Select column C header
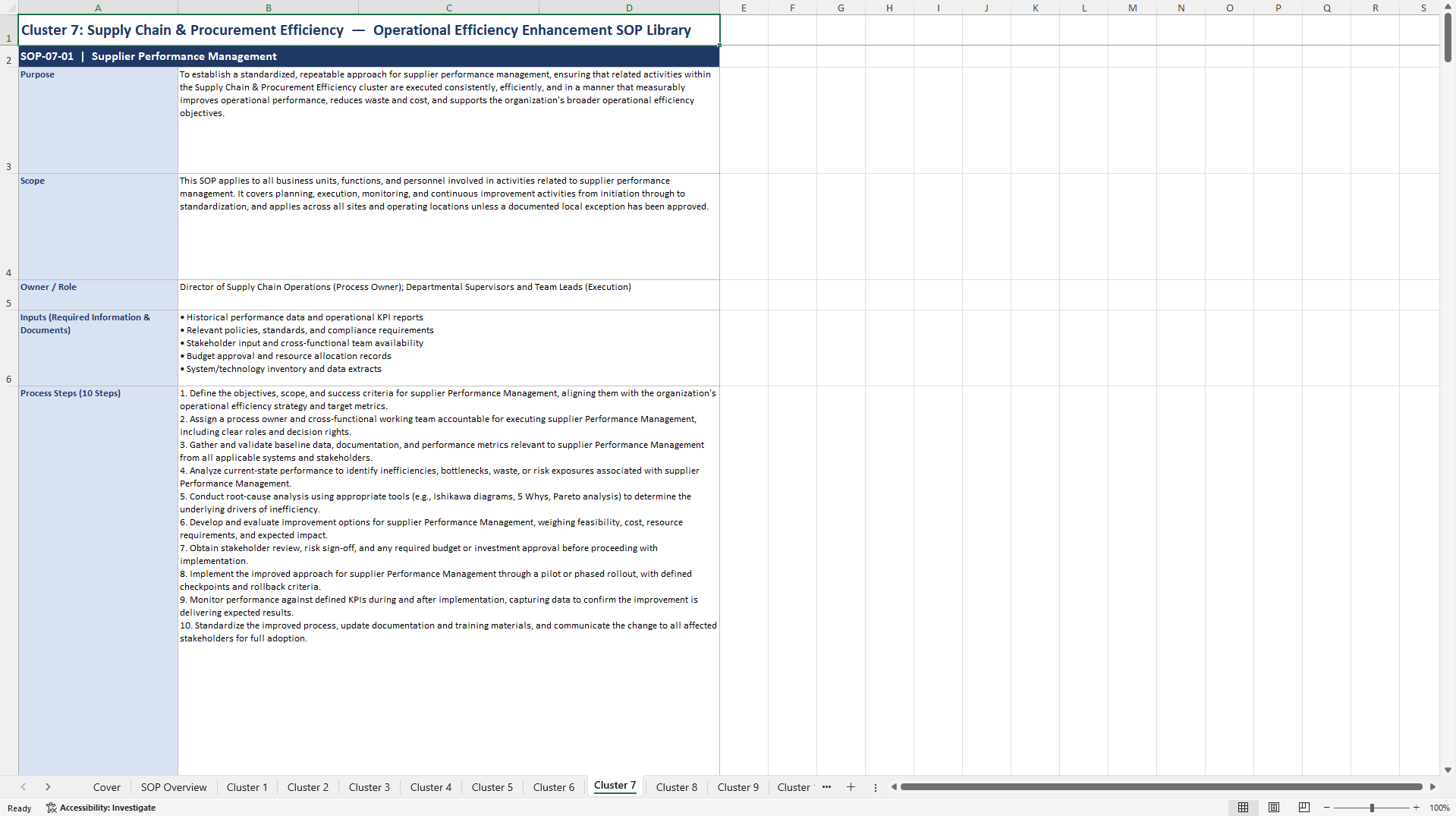The height and width of the screenshot is (816, 1456). point(449,8)
